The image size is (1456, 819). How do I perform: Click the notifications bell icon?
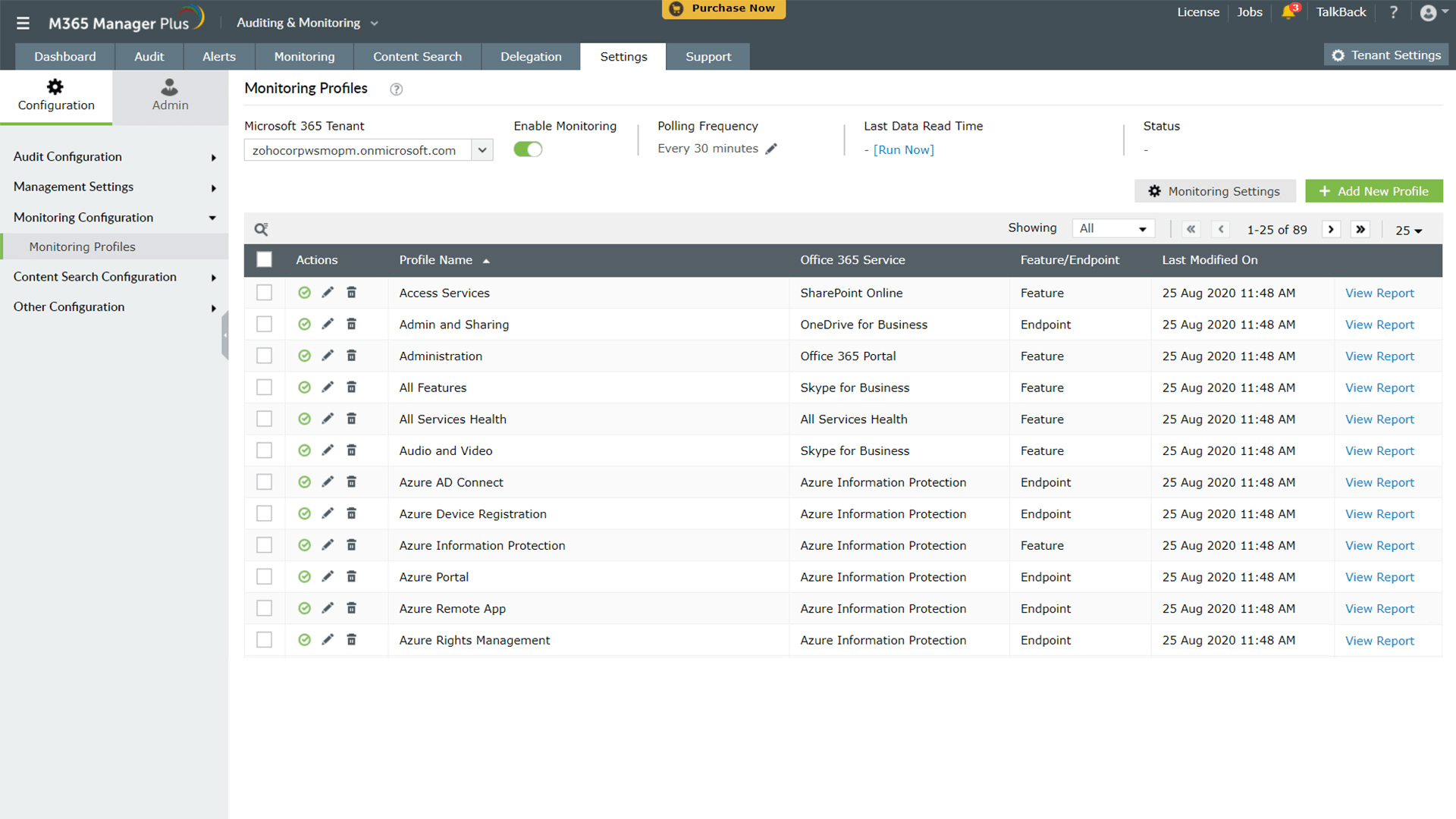coord(1288,13)
